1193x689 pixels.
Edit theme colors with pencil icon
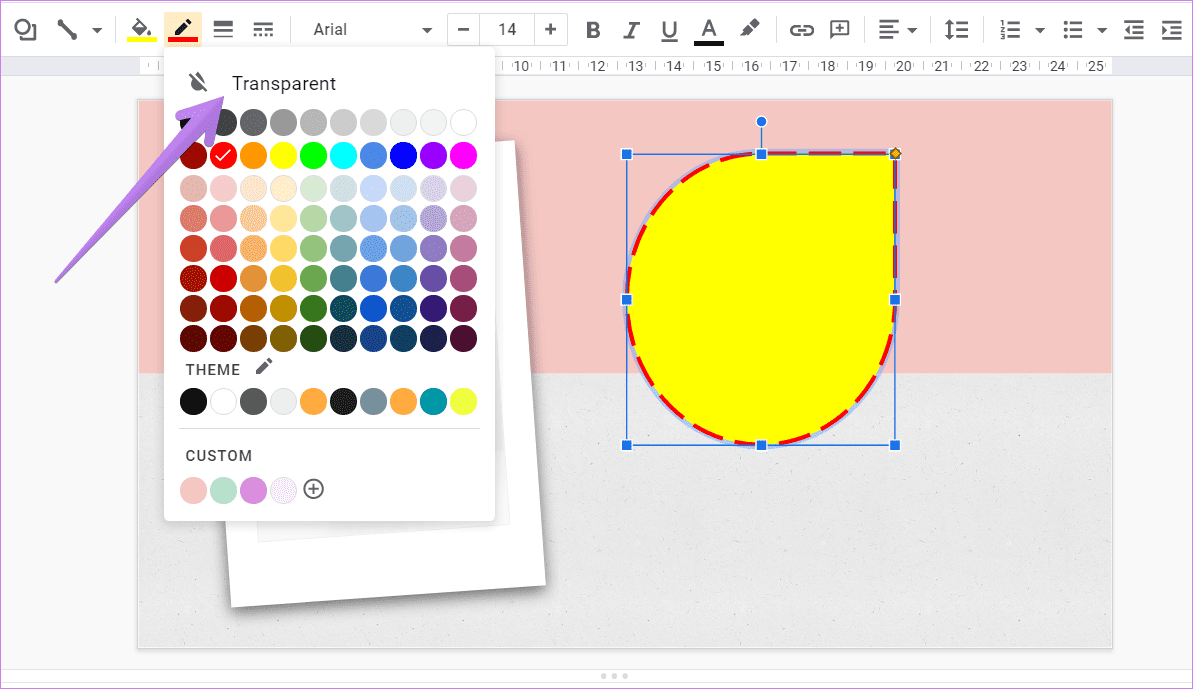click(263, 367)
